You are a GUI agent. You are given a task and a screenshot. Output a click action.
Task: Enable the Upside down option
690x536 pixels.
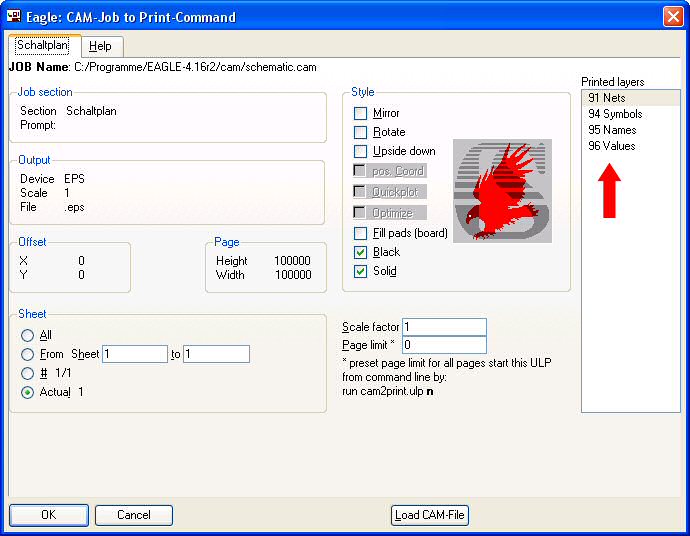coord(361,152)
